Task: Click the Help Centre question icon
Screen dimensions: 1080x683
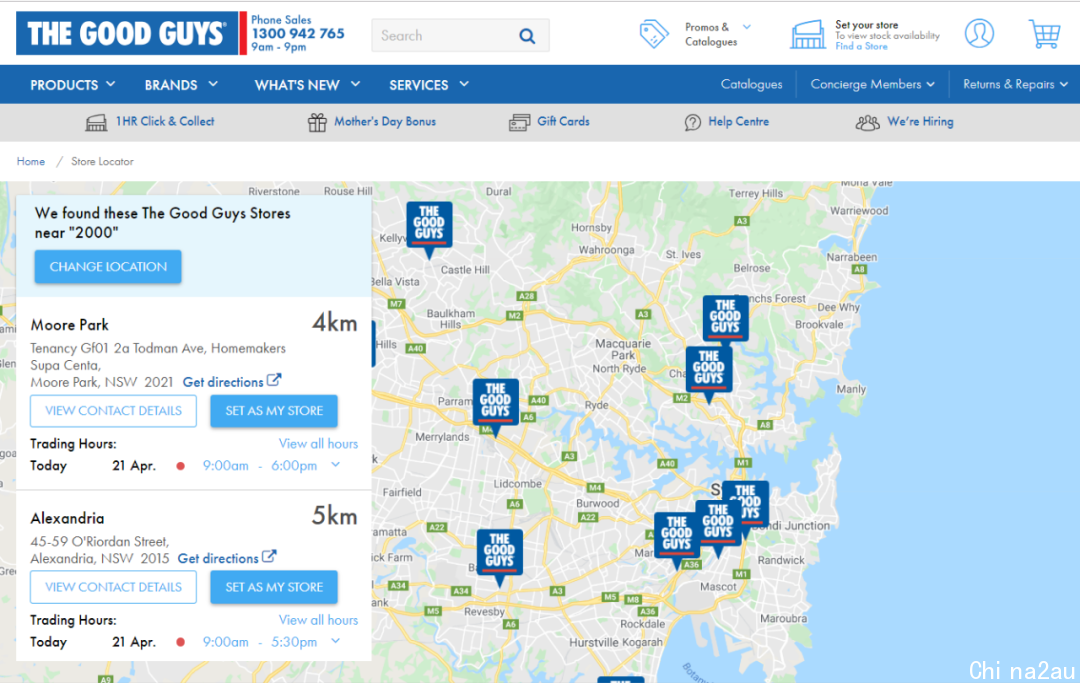Action: tap(692, 123)
